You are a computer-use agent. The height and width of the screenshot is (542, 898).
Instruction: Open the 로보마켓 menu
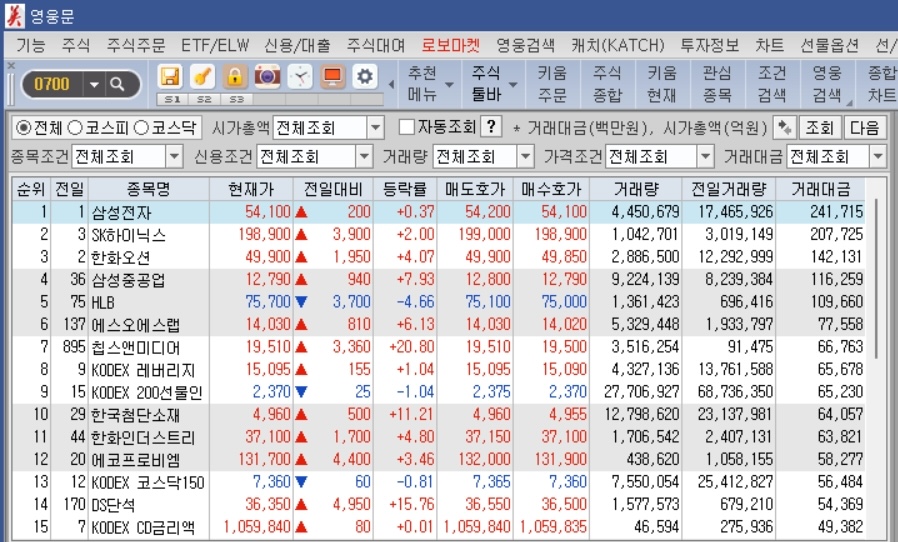[x=451, y=45]
